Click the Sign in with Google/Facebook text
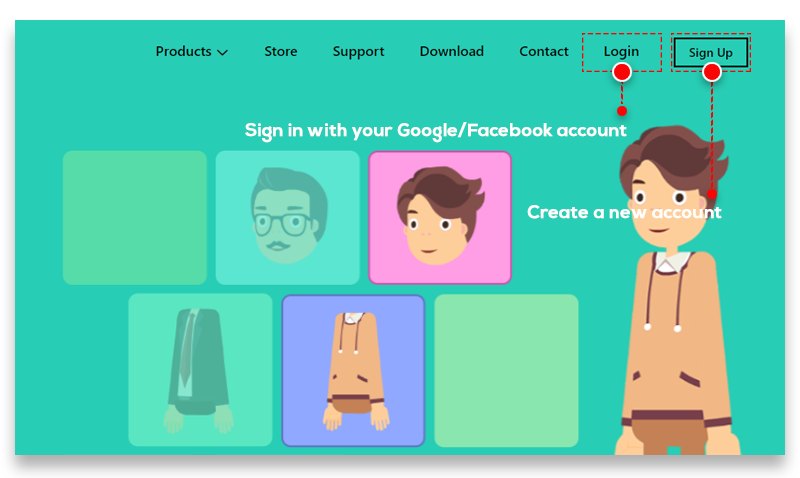800x478 pixels. coord(435,131)
